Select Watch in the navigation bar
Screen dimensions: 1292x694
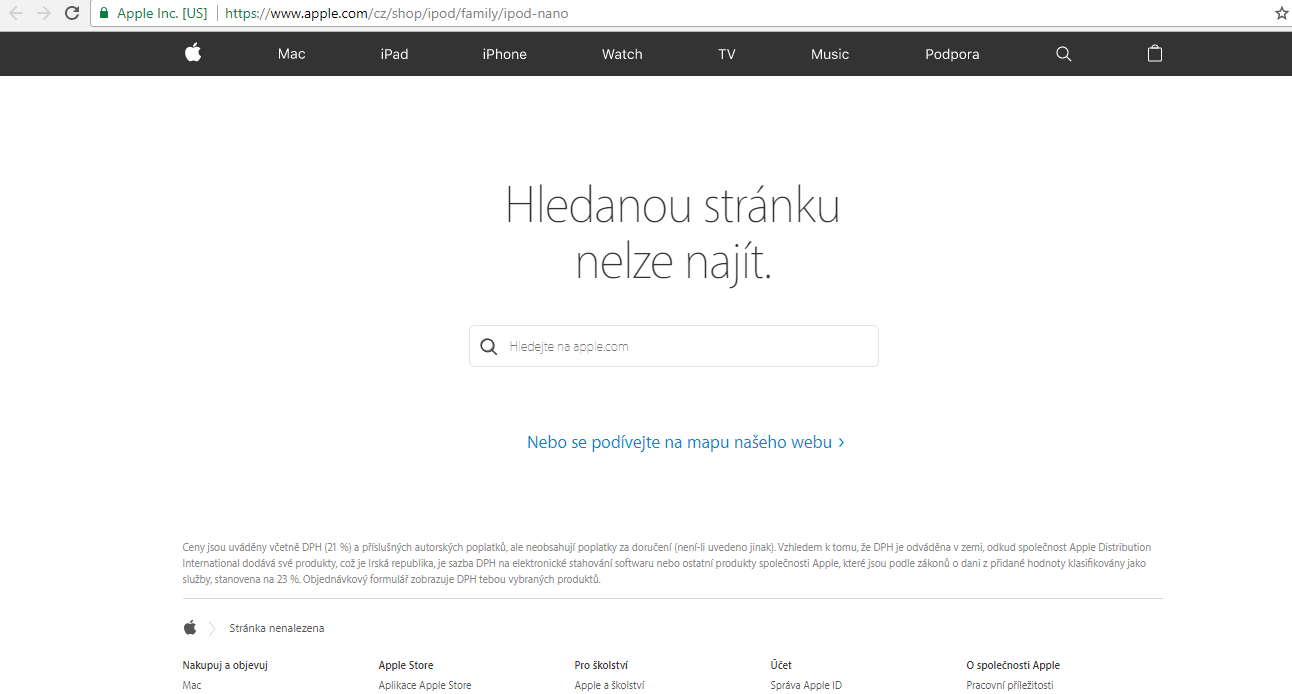[x=622, y=54]
